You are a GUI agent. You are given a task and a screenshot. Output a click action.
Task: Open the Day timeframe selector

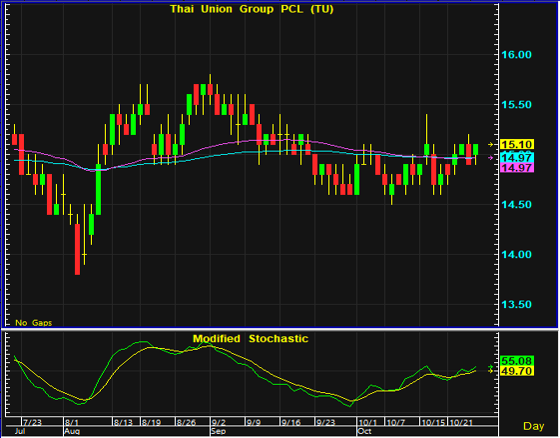pyautogui.click(x=533, y=426)
